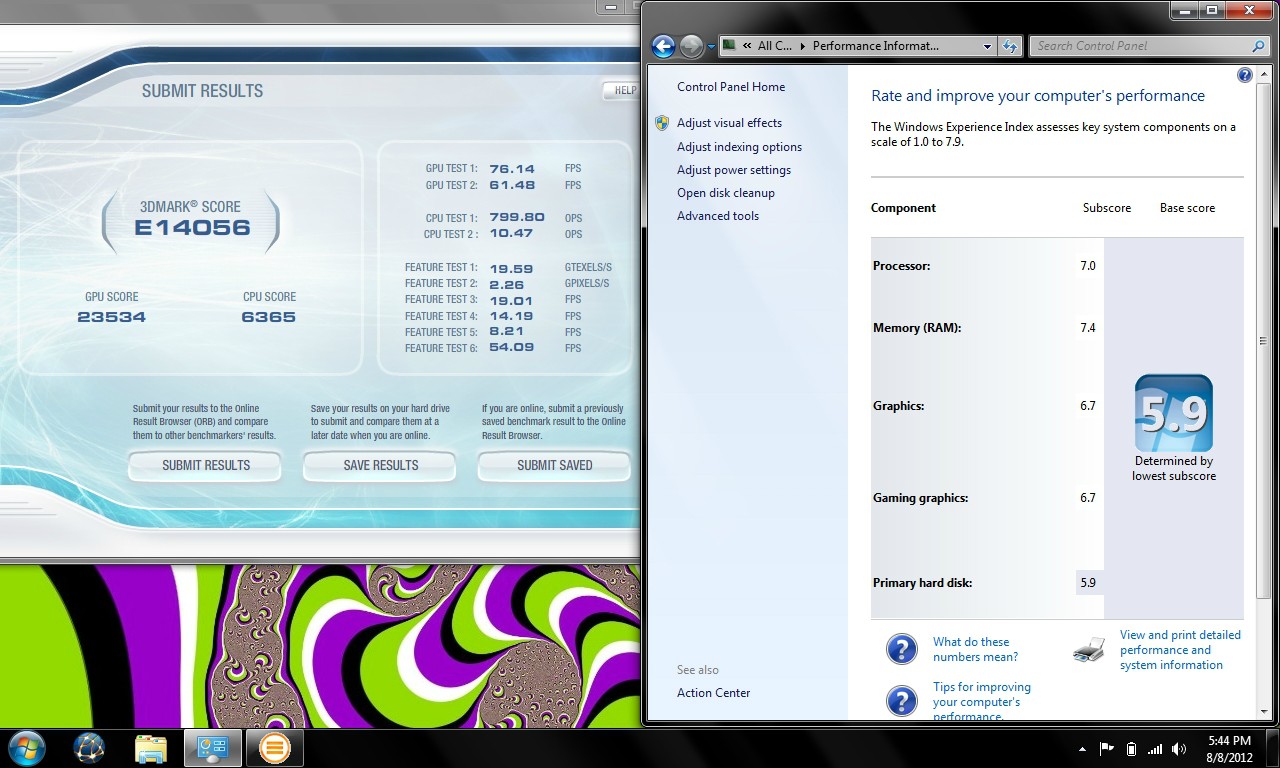This screenshot has height=768, width=1280.
Task: Open the globe network app in taskbar
Action: 90,747
